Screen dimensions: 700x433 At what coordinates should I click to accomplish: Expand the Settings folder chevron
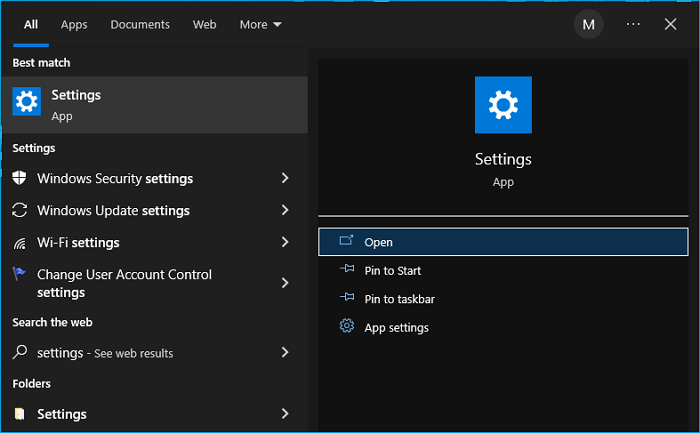click(285, 414)
